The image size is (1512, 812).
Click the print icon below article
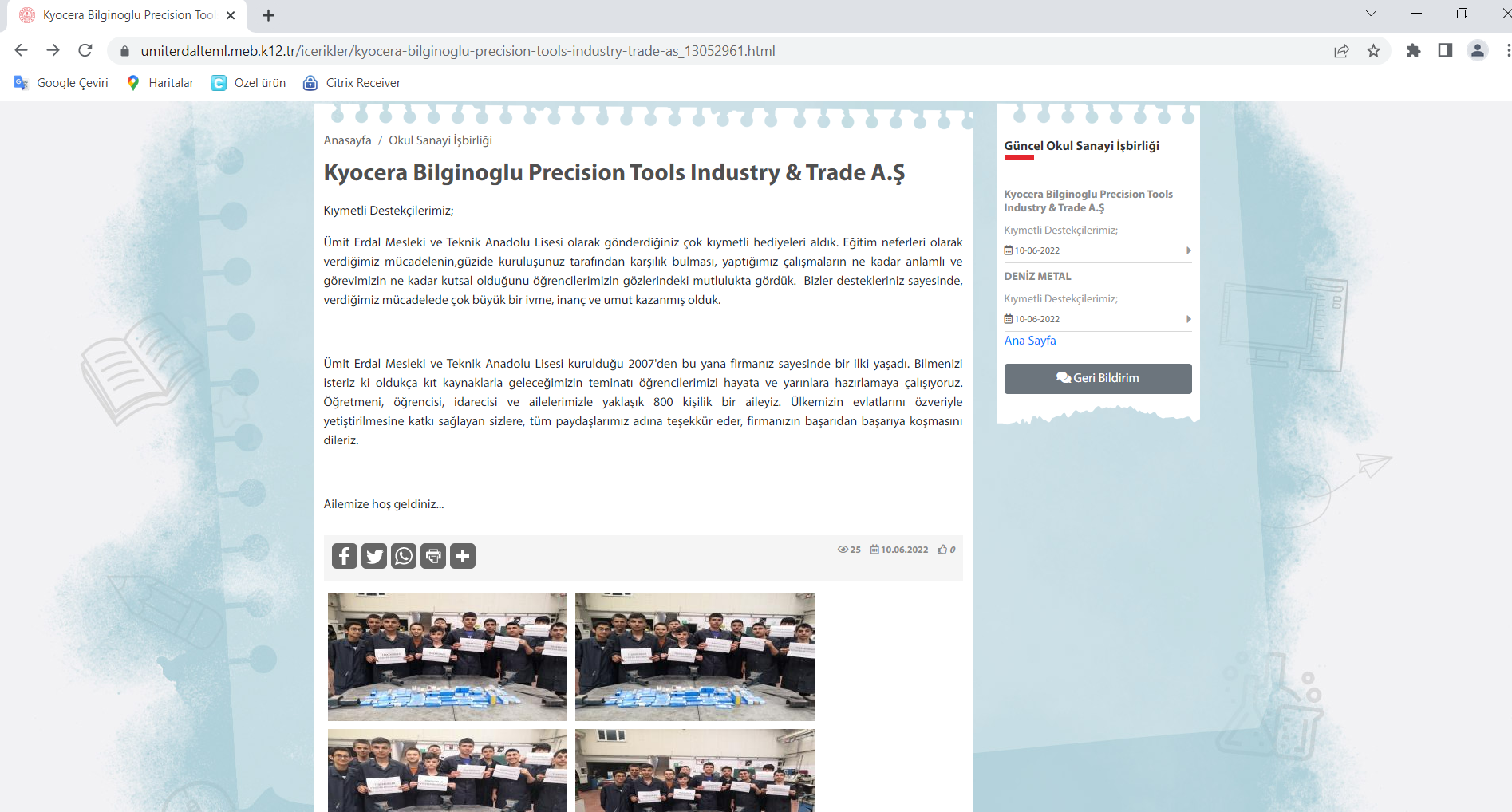(x=433, y=556)
